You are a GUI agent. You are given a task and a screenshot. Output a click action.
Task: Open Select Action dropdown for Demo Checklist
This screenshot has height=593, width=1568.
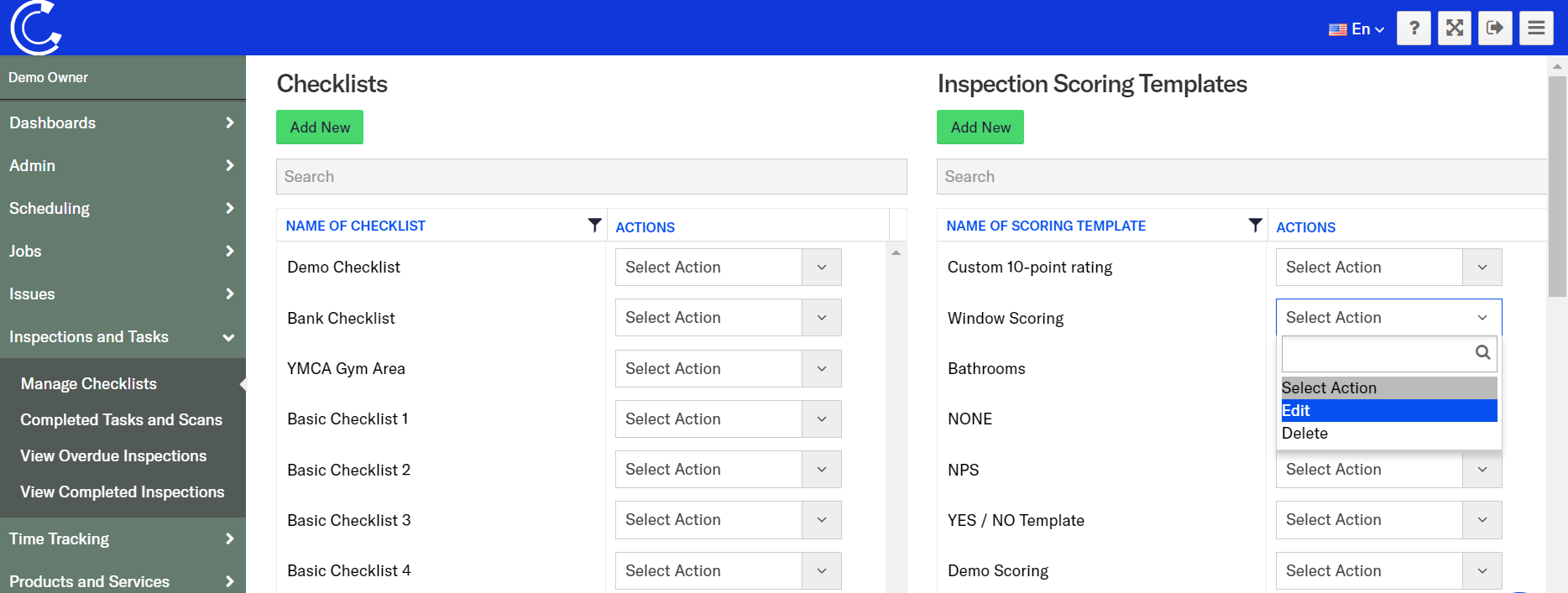pyautogui.click(x=728, y=268)
